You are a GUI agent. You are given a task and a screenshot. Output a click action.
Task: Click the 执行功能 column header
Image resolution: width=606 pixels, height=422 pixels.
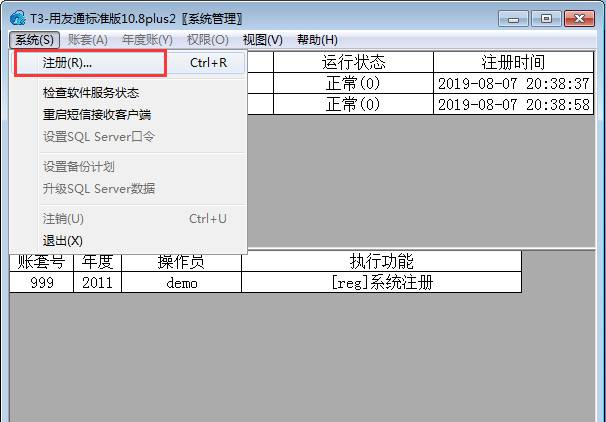(381, 261)
